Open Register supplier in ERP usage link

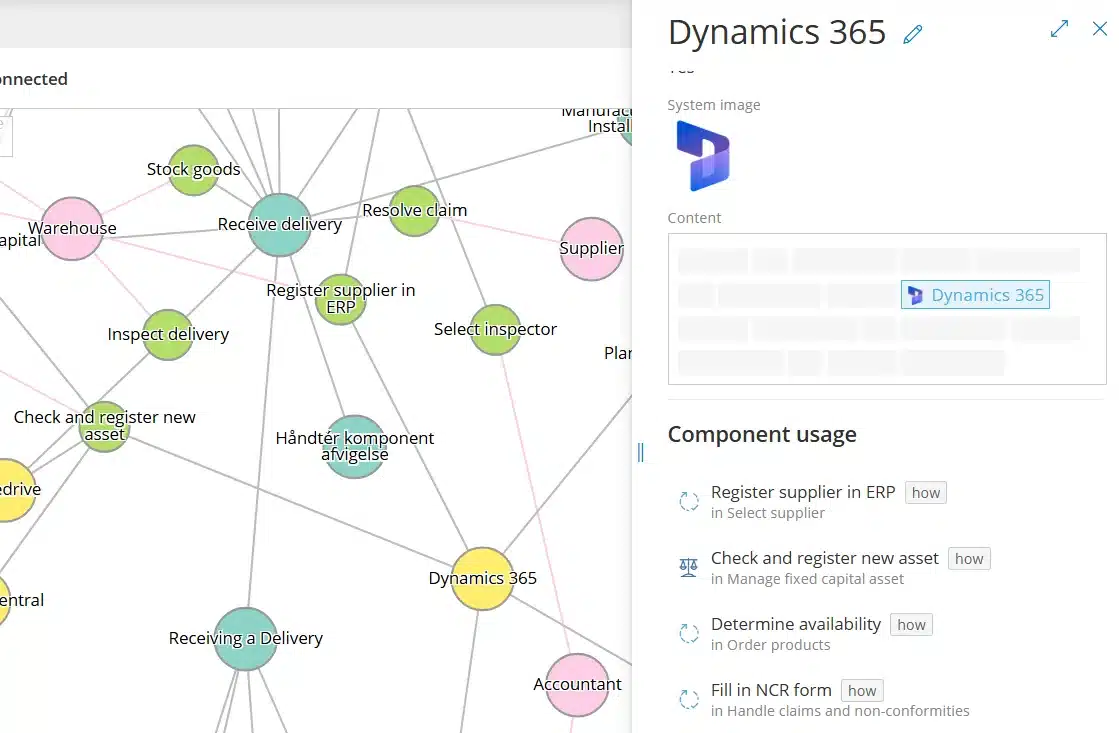(803, 492)
